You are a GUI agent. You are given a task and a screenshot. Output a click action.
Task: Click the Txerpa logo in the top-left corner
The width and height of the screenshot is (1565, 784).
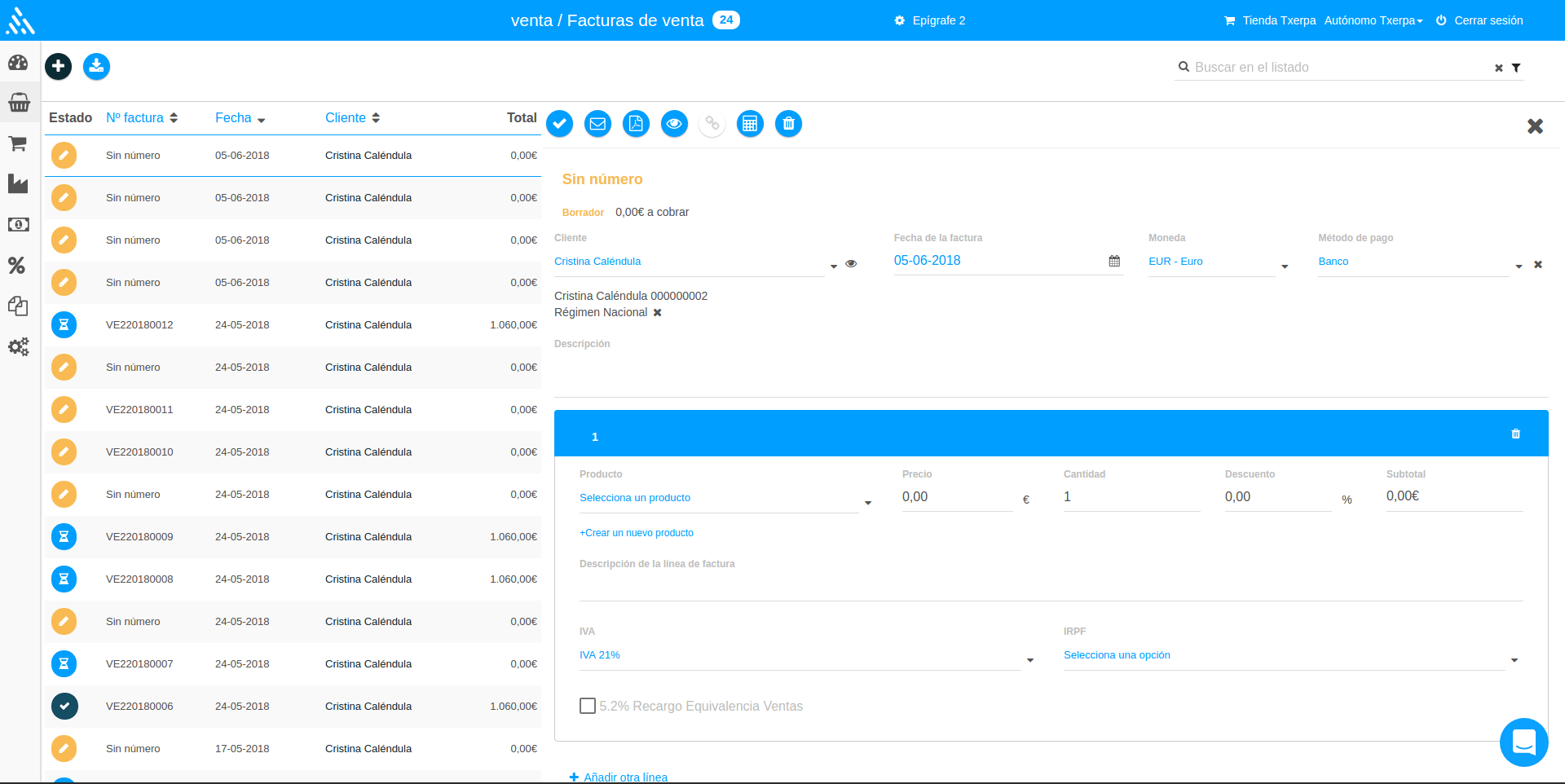[x=20, y=20]
